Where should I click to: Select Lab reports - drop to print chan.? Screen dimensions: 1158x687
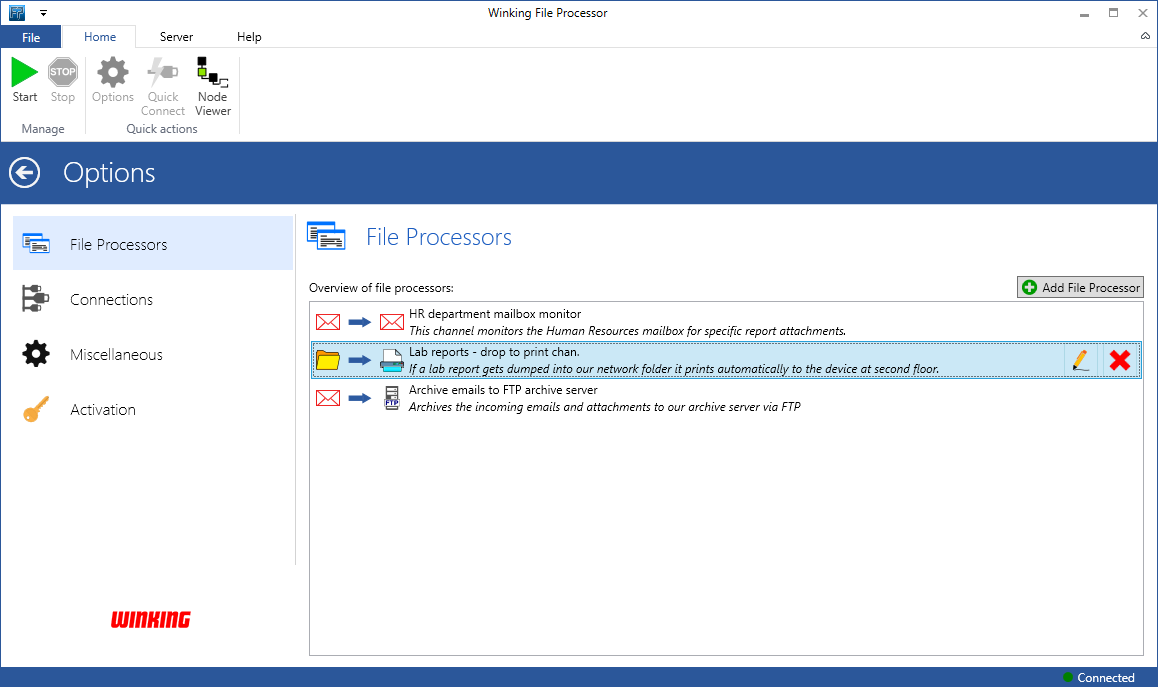tap(726, 360)
